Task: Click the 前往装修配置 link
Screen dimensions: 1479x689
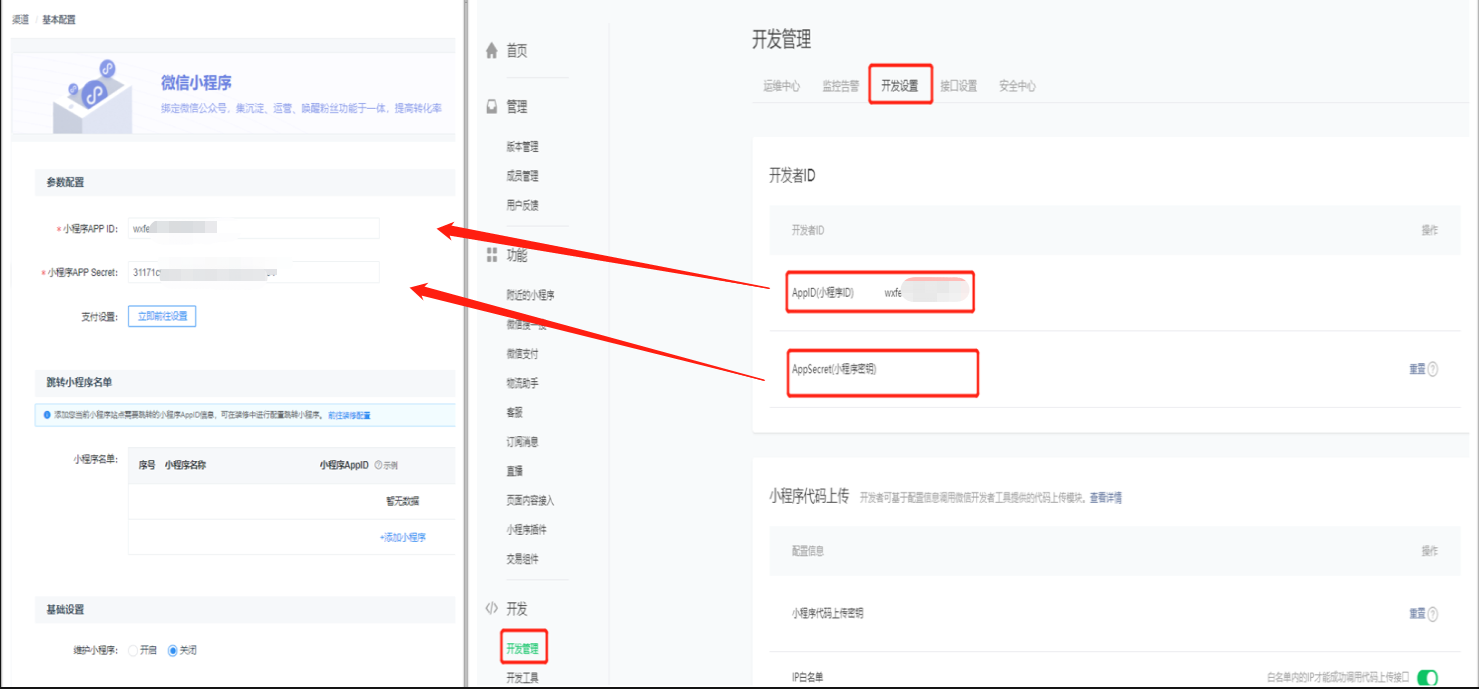Action: [349, 414]
